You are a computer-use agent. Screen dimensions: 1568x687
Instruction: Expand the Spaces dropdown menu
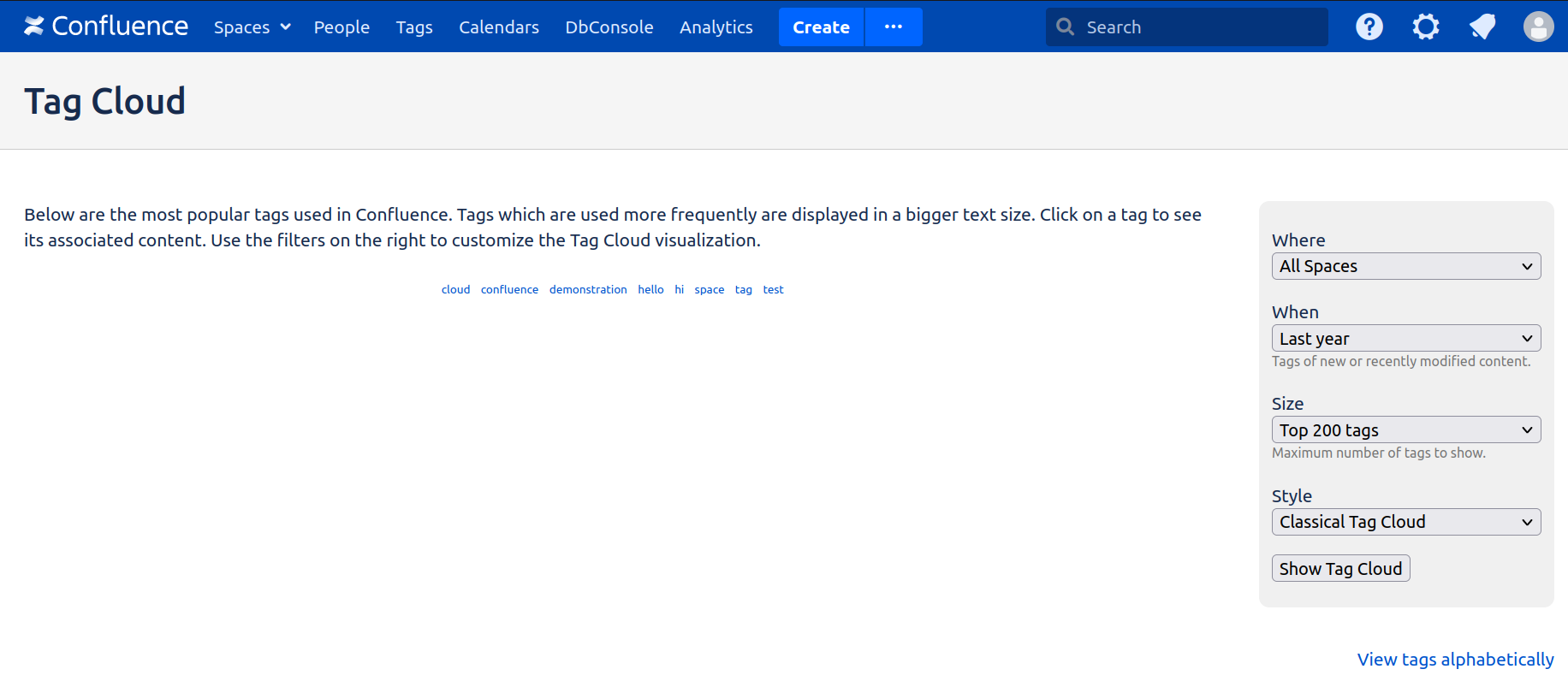tap(252, 27)
